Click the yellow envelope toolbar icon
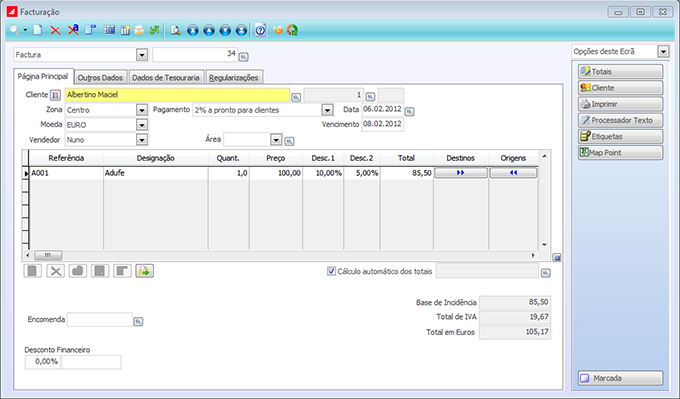 coord(139,30)
